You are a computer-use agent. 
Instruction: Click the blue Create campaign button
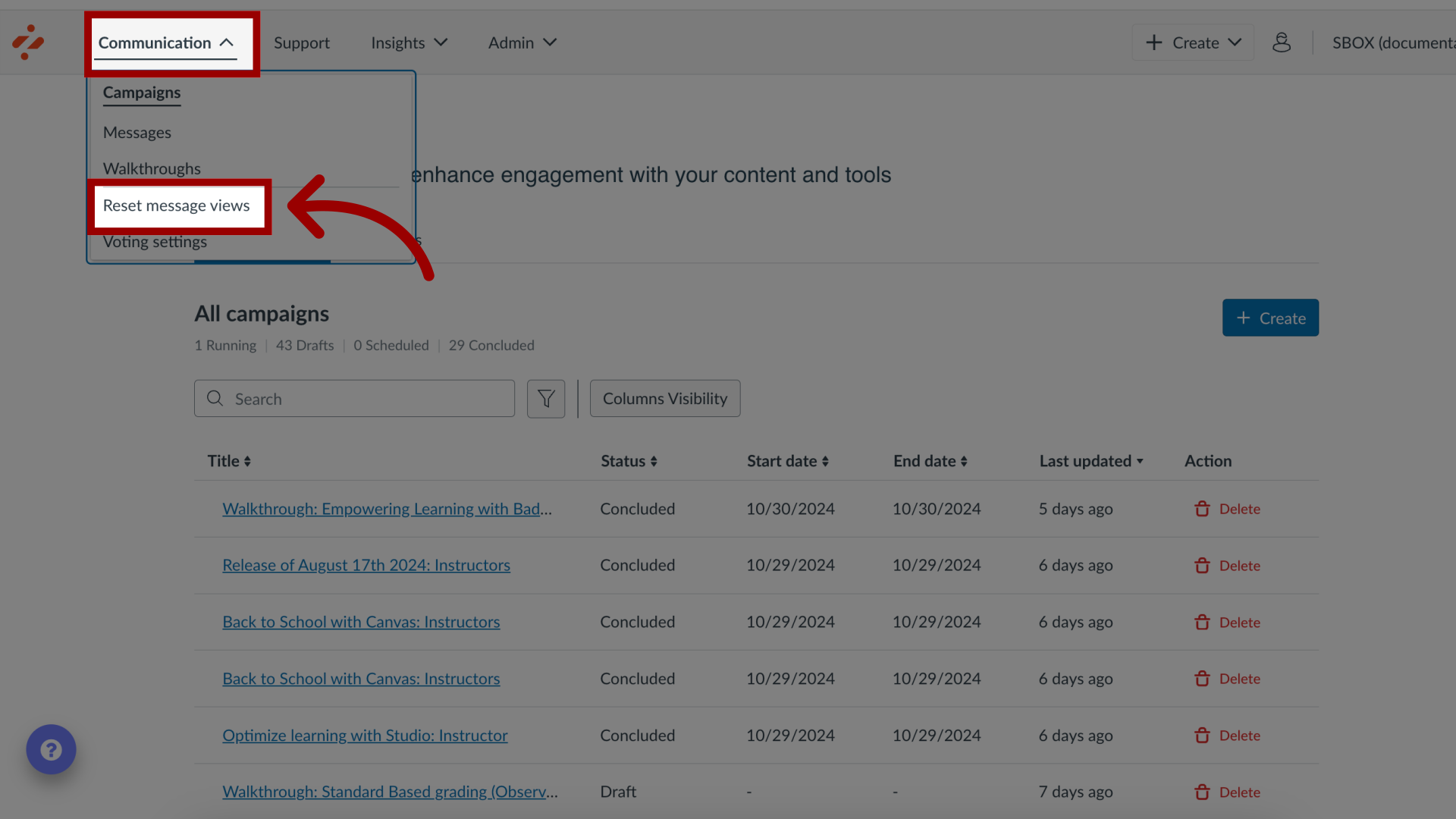pyautogui.click(x=1270, y=318)
